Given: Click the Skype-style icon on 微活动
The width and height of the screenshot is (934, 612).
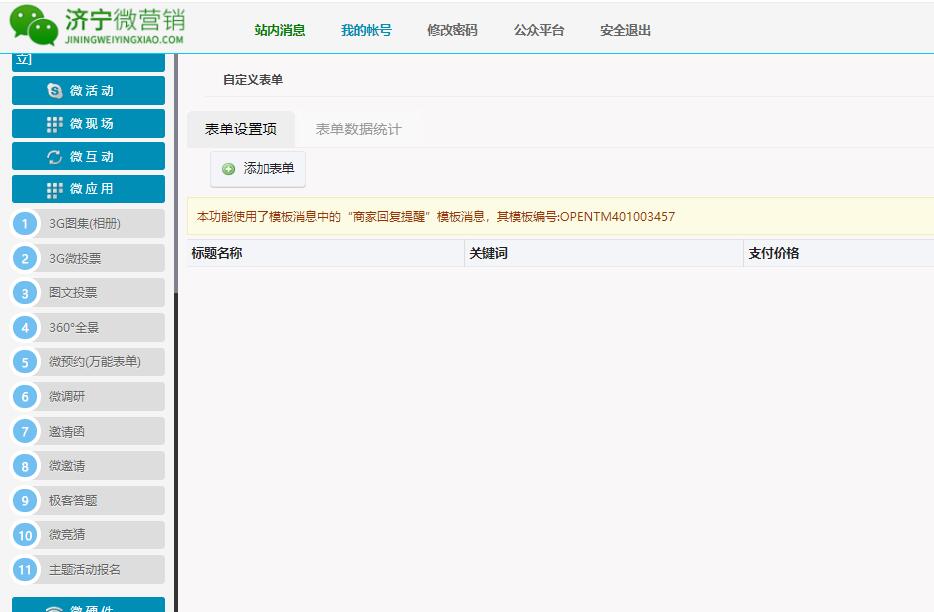Looking at the screenshot, I should (54, 91).
